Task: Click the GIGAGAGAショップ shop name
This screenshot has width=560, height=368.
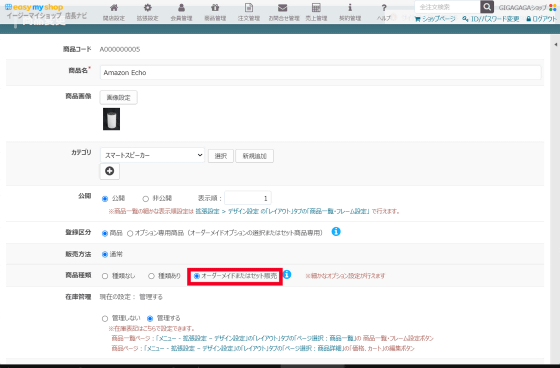Action: [522, 8]
